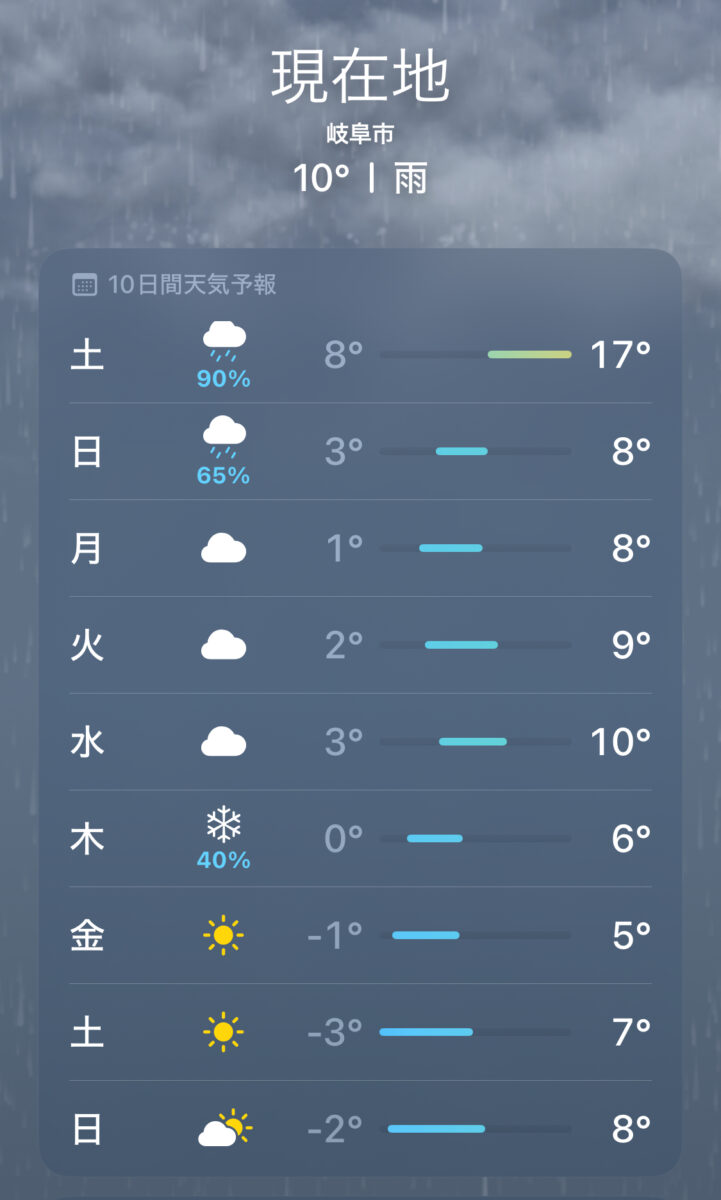Tap the sun icon in the 金 row
This screenshot has width=721, height=1200.
[223, 935]
